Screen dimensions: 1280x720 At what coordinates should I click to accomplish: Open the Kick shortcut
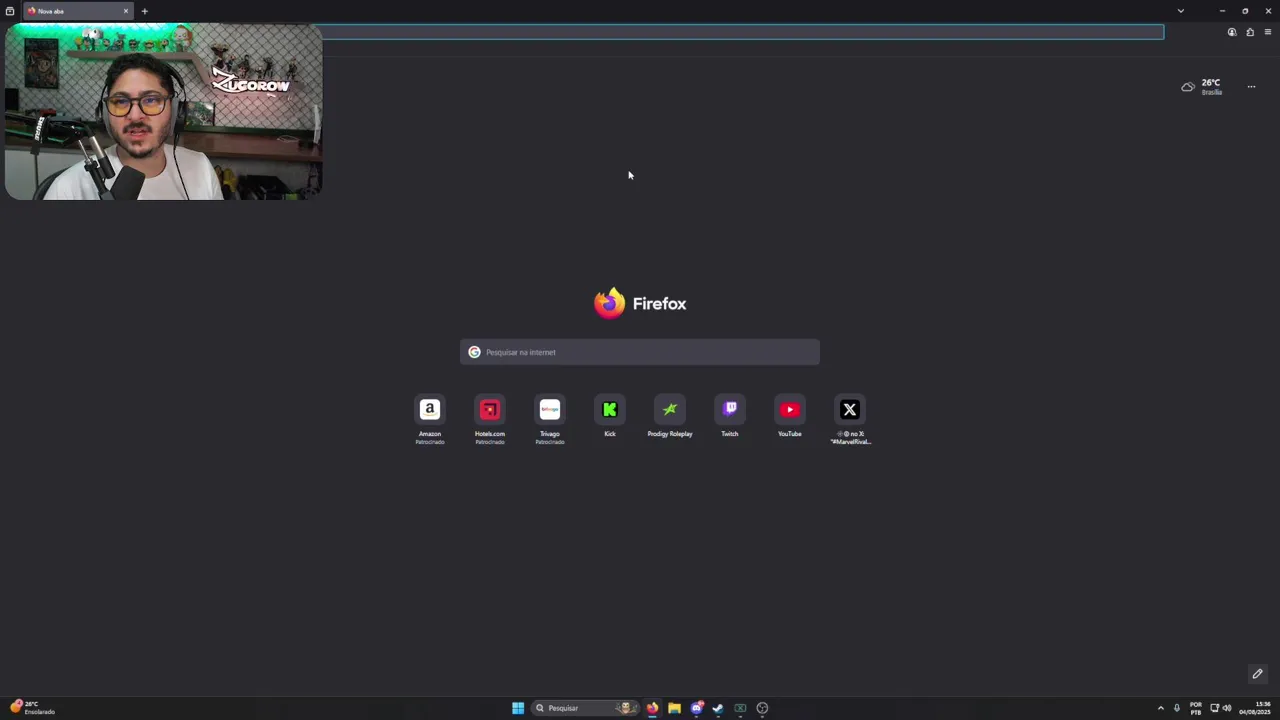point(610,409)
